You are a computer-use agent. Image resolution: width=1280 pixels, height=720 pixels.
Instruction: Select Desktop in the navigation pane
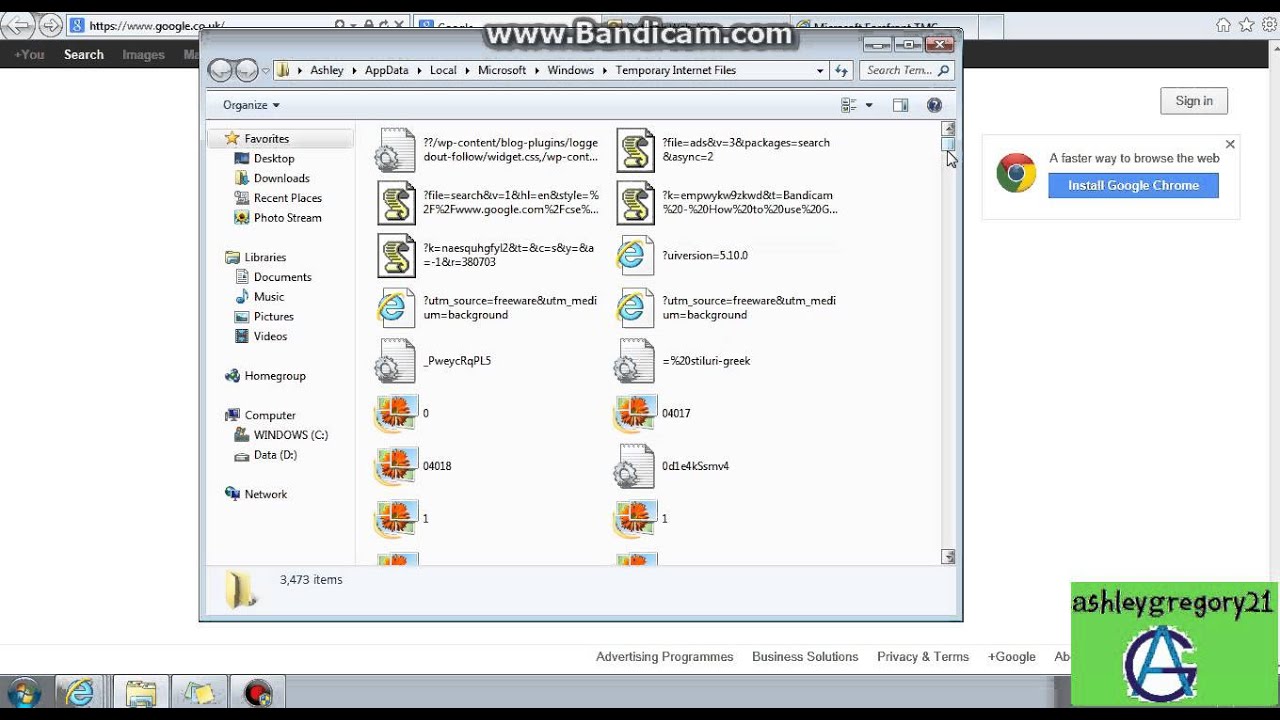click(x=274, y=158)
